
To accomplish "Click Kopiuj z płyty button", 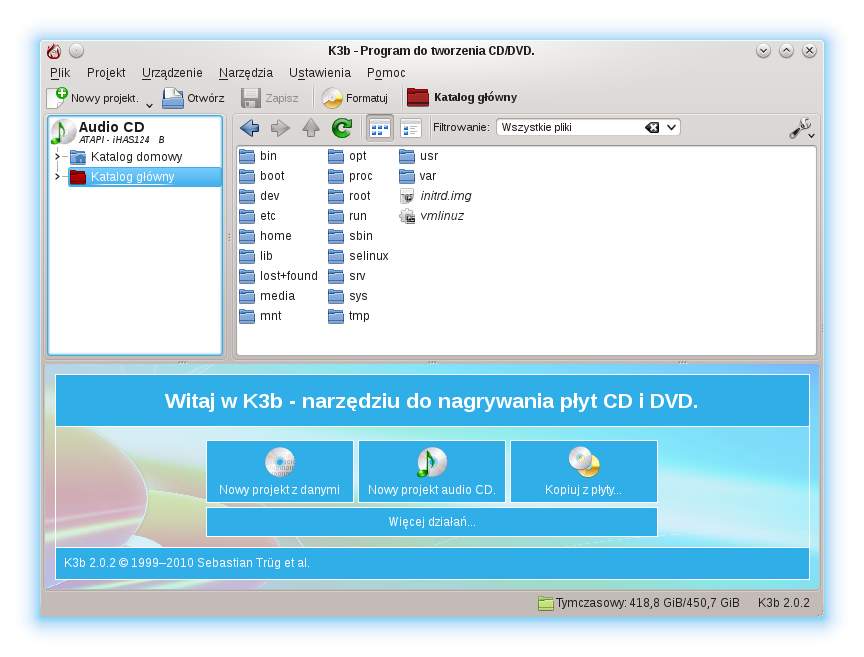I will (584, 471).
